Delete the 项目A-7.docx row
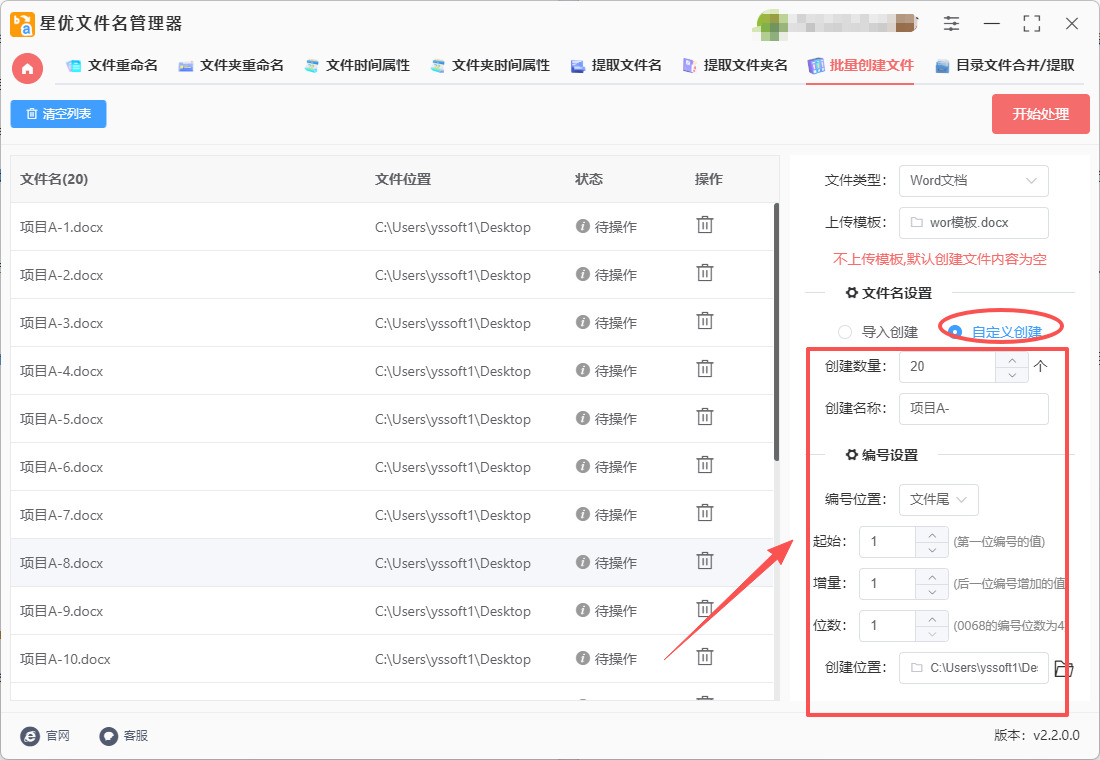This screenshot has height=760, width=1100. [x=704, y=513]
